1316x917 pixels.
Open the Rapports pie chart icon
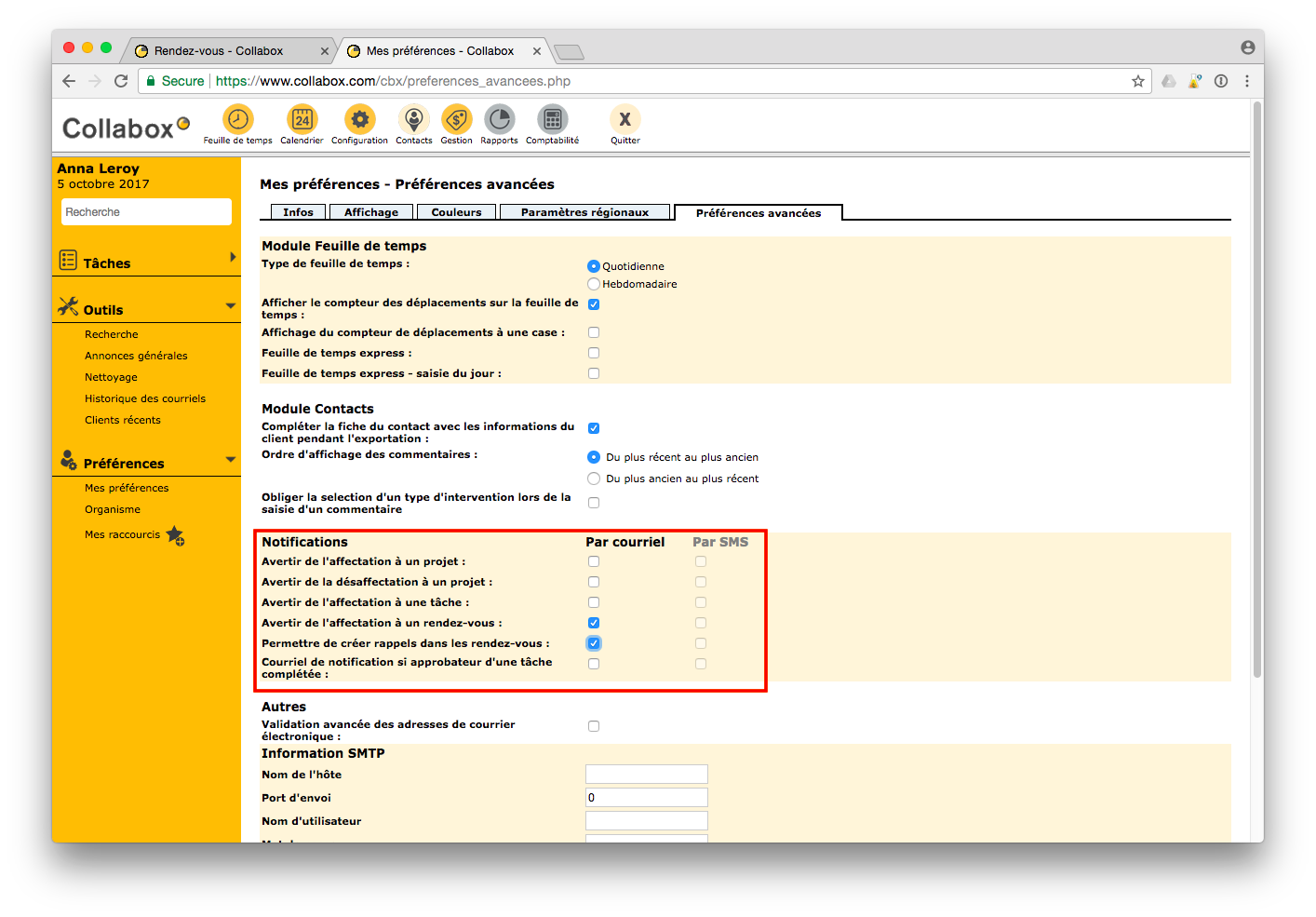pos(499,120)
